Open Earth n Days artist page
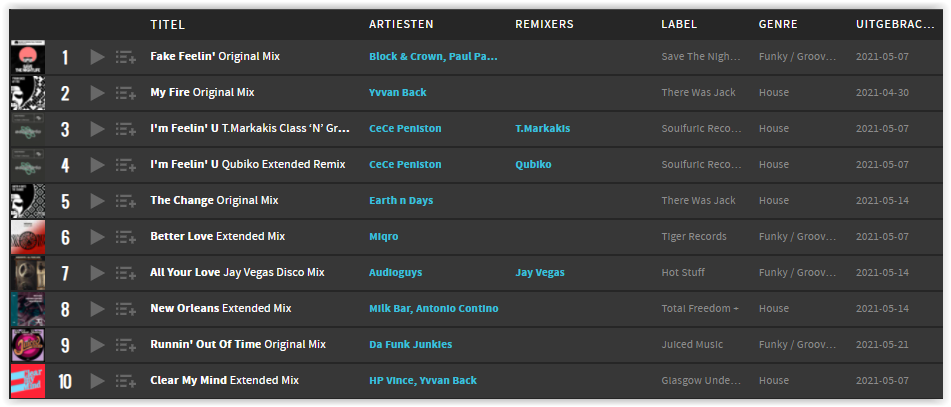This screenshot has height=407, width=951. tap(401, 201)
